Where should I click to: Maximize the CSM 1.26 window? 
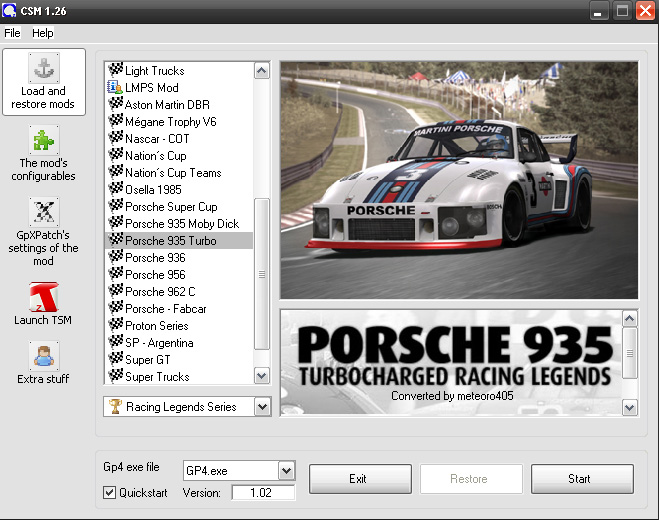point(622,10)
